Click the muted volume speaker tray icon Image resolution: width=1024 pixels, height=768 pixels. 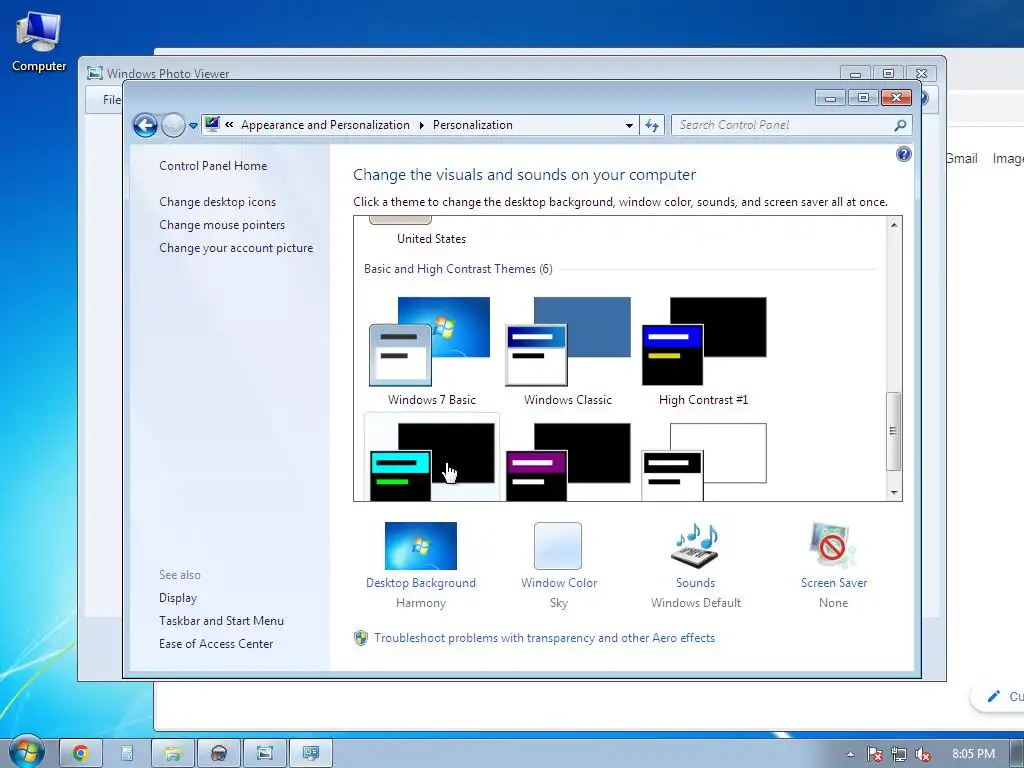coord(923,754)
